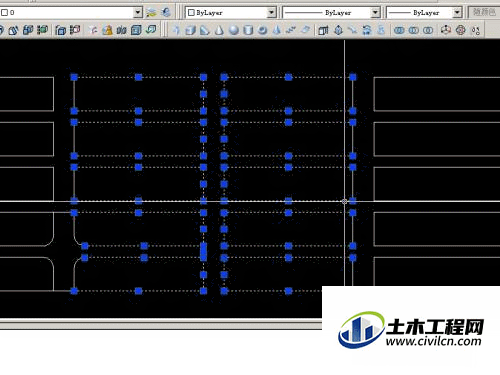This screenshot has height=375, width=500.
Task: Click the Layer Previous icon
Action: (x=165, y=13)
